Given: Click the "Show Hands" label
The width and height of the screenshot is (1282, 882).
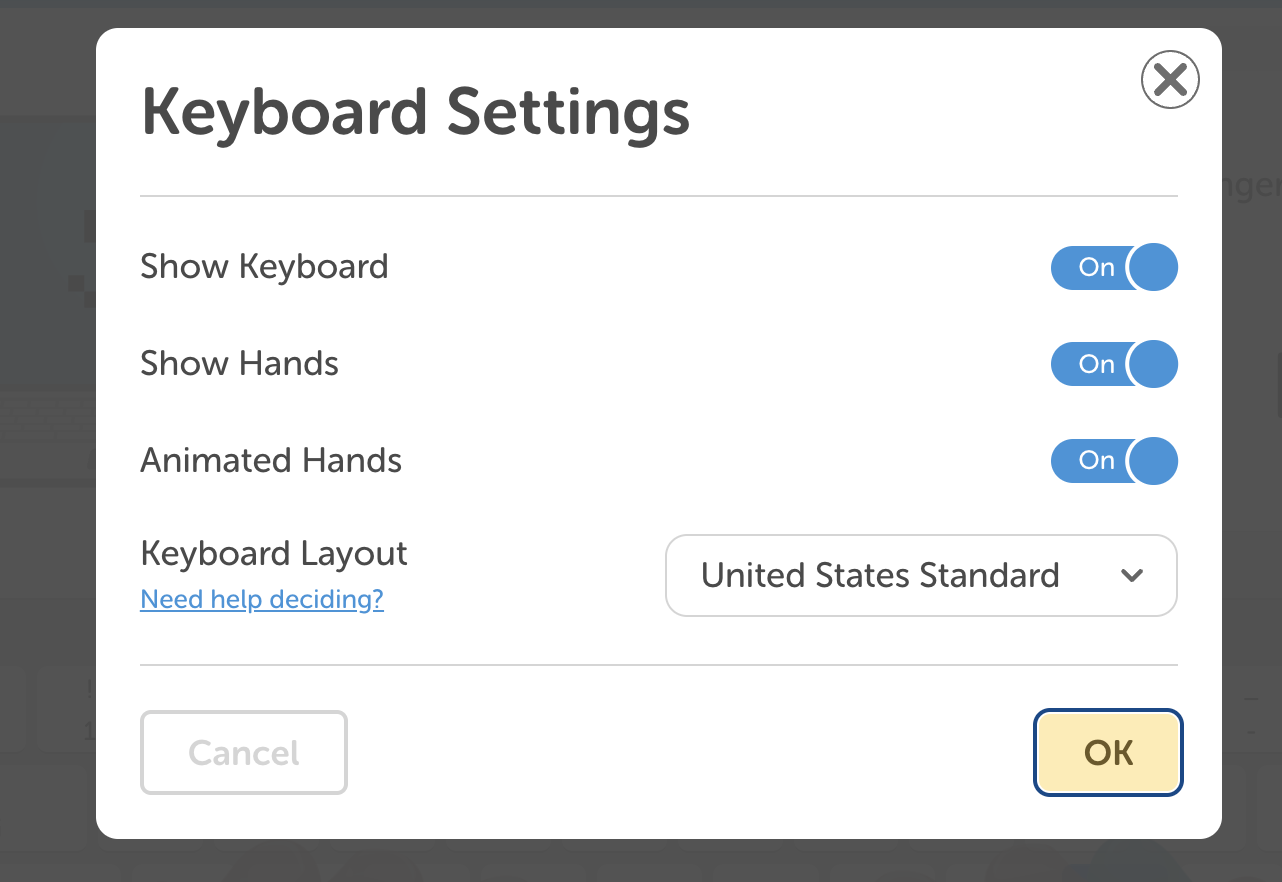Looking at the screenshot, I should pyautogui.click(x=239, y=364).
